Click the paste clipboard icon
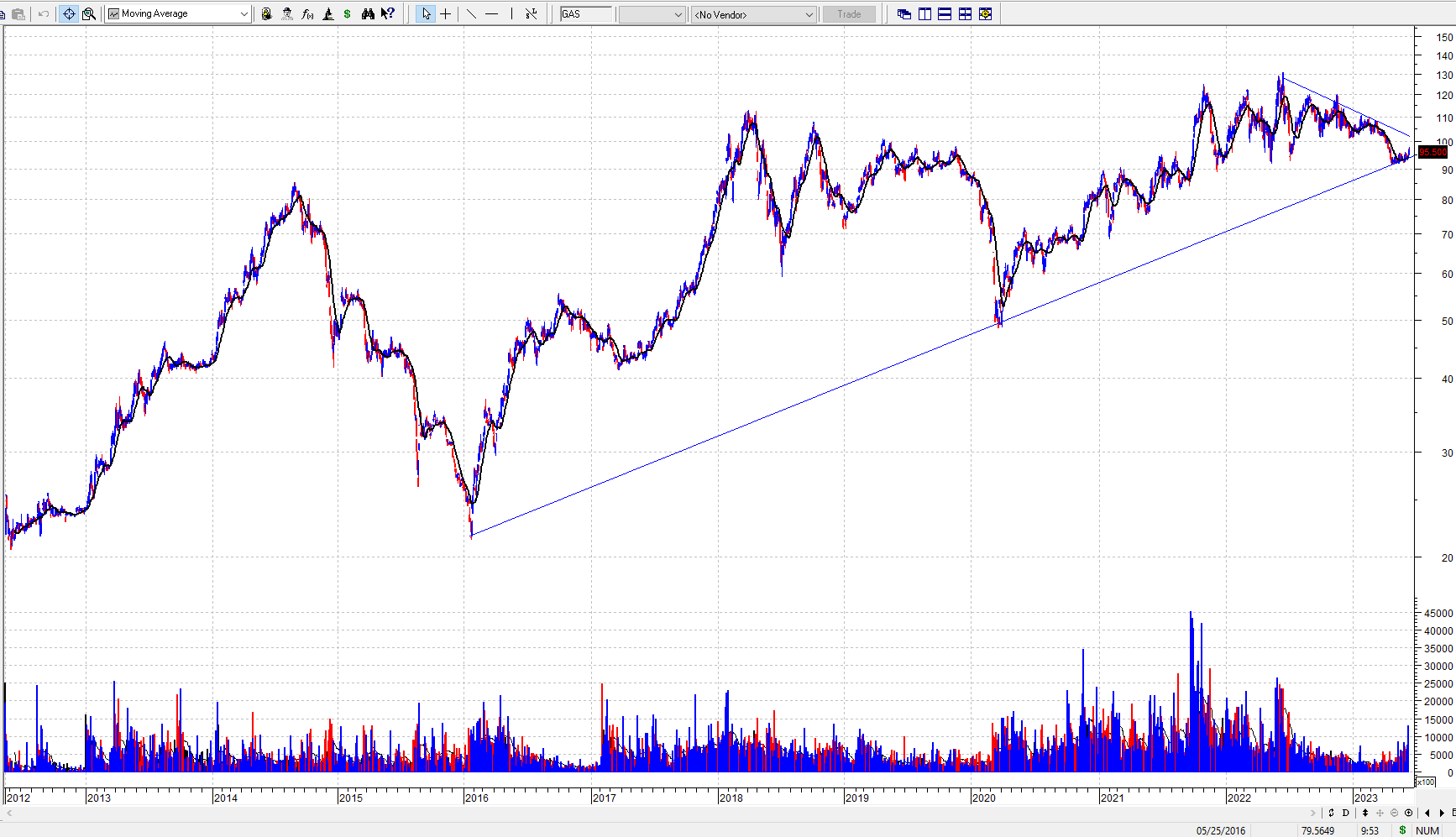The image size is (1456, 837). click(18, 13)
